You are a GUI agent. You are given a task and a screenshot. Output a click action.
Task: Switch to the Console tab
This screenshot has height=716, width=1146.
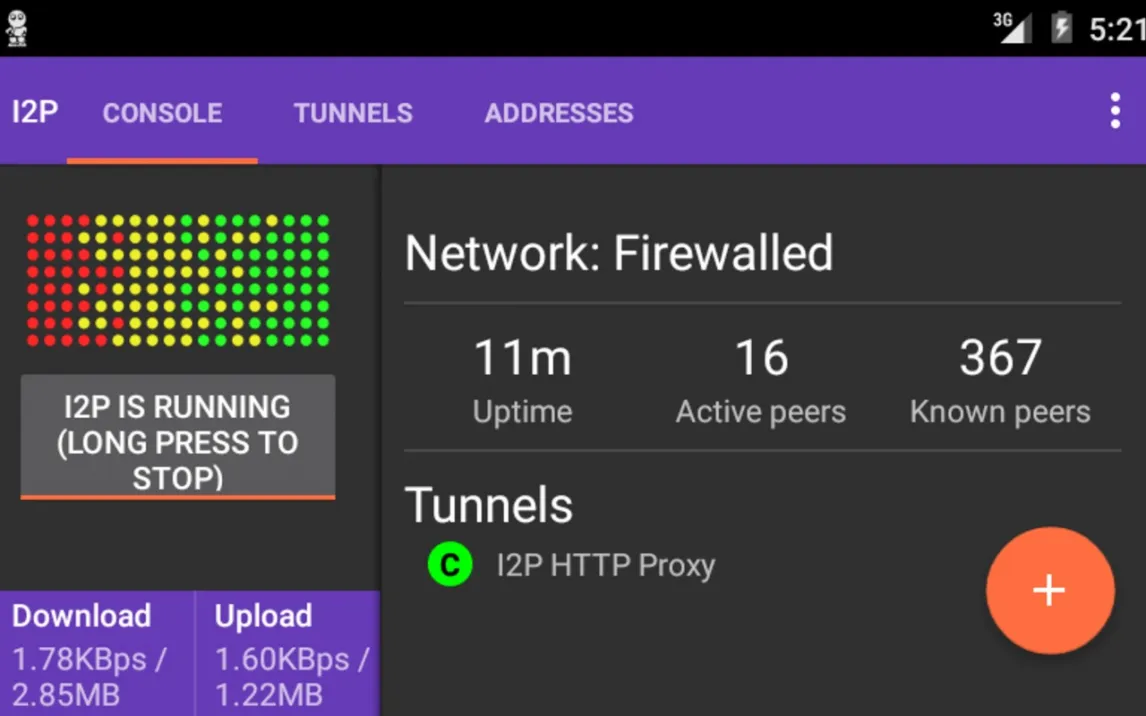(162, 113)
